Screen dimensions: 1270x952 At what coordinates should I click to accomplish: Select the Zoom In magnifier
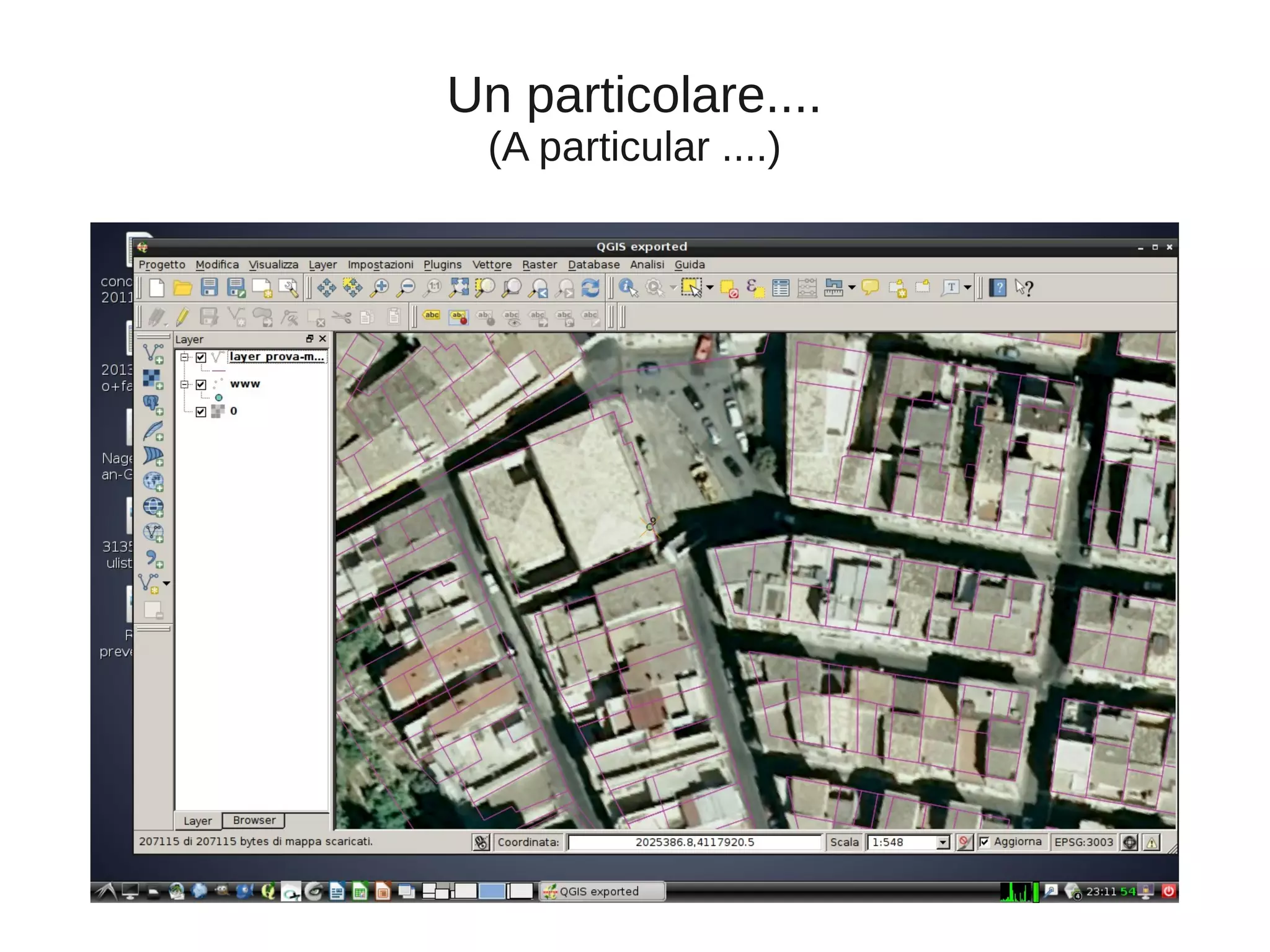click(380, 288)
